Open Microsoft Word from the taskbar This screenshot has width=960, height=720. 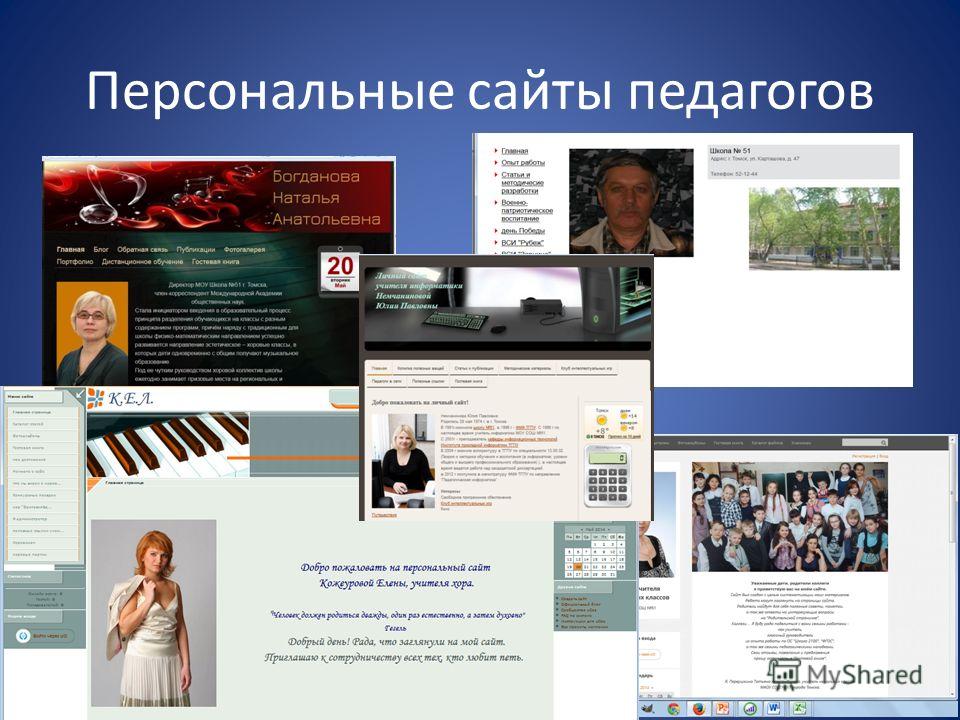[773, 709]
